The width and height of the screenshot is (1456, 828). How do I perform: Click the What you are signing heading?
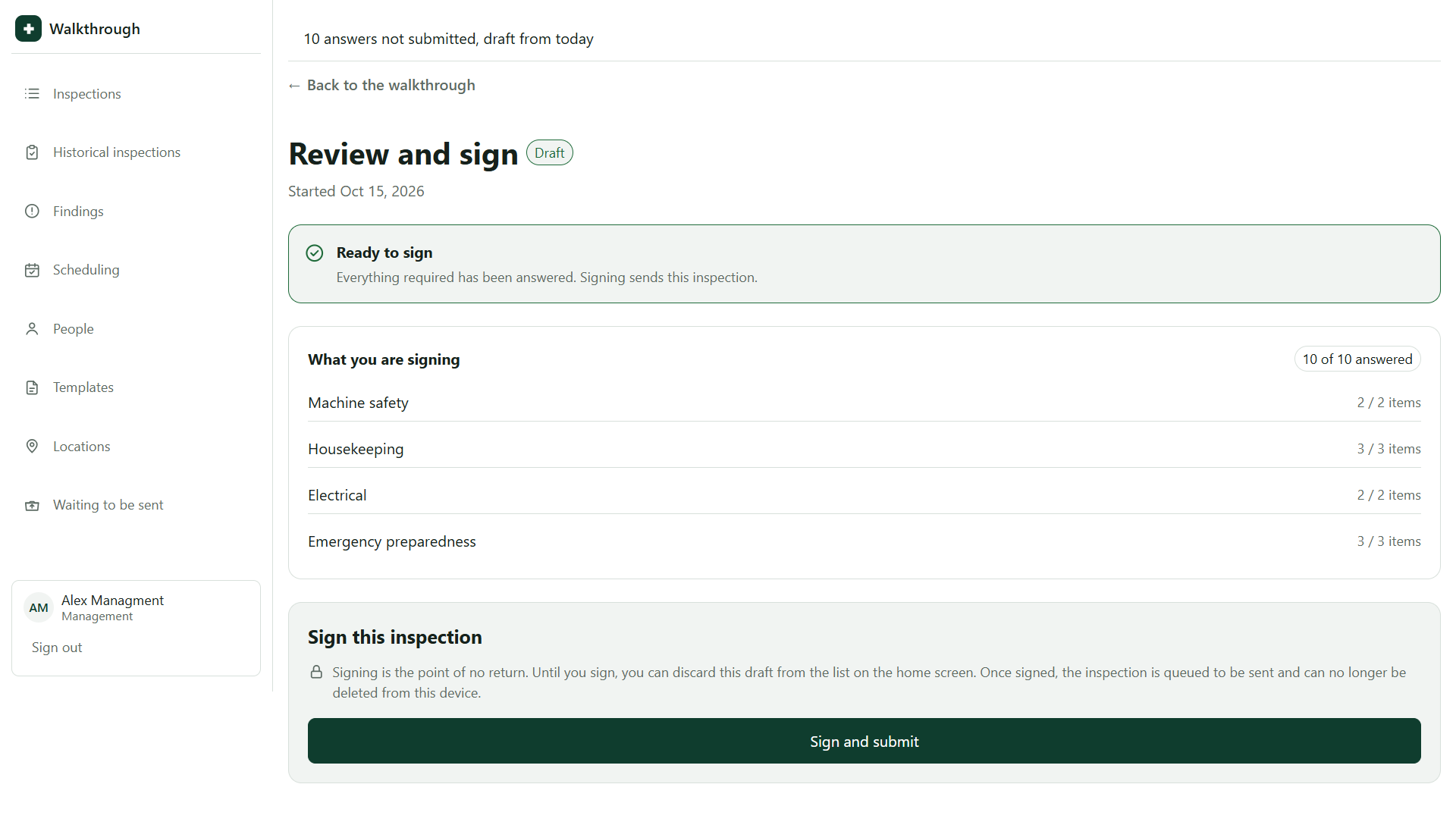(384, 359)
